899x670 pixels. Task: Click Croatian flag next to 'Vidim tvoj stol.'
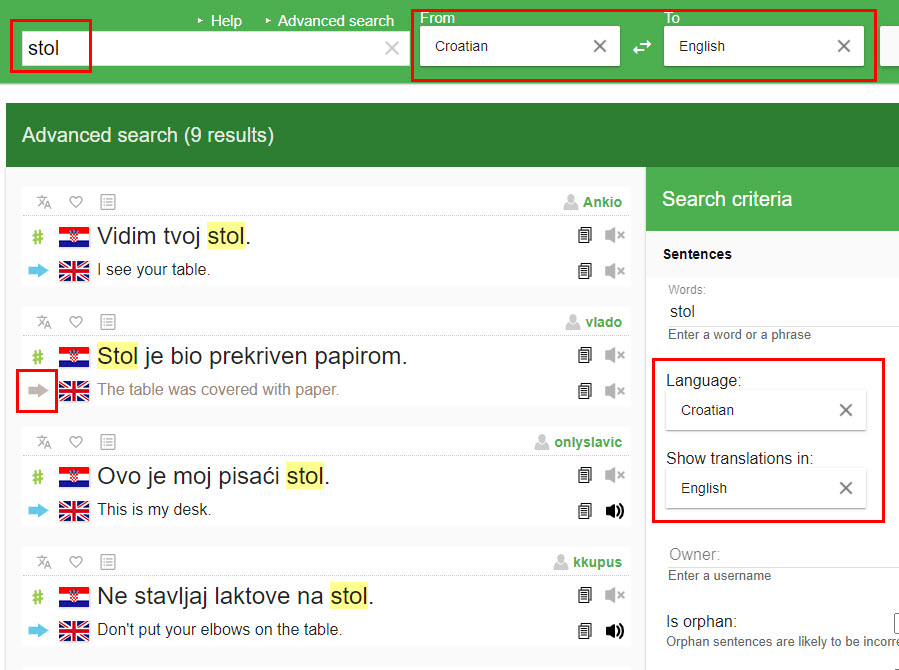(x=74, y=237)
